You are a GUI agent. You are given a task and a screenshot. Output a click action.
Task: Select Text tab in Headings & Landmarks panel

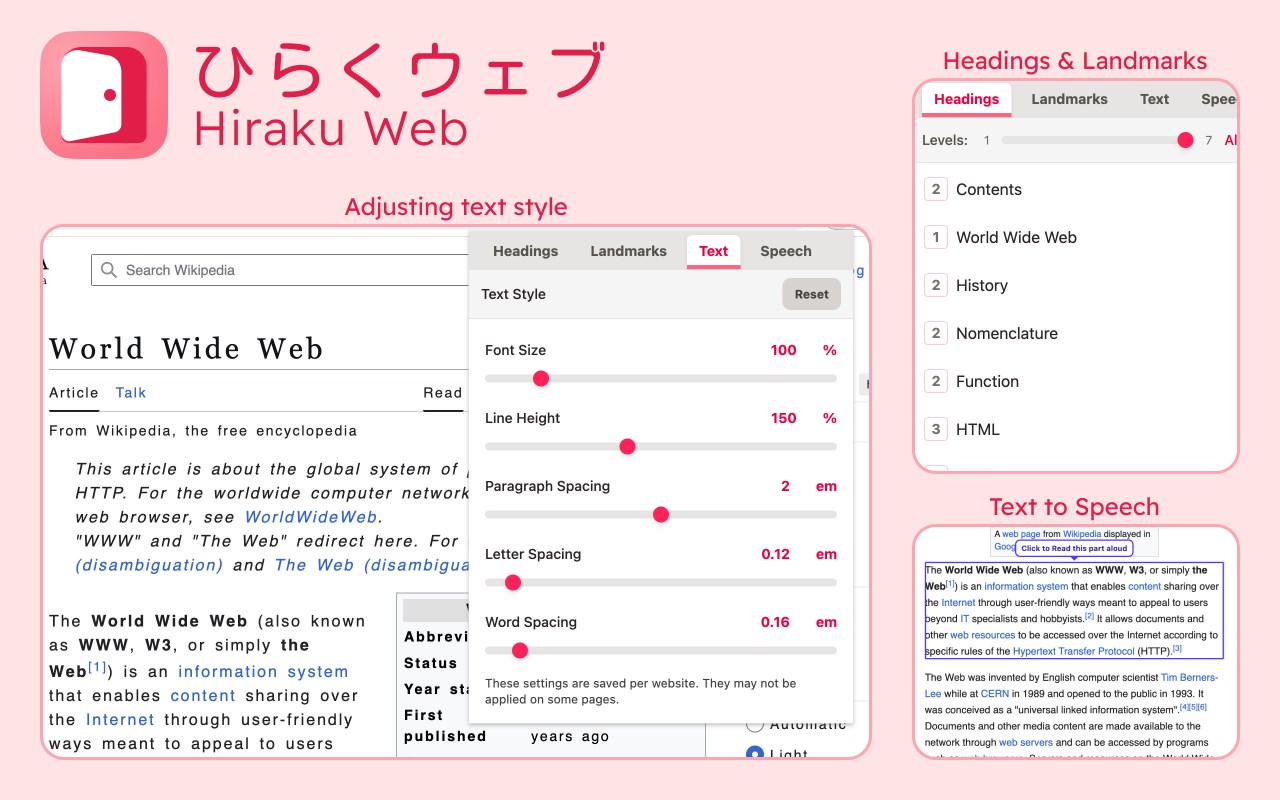[1154, 99]
